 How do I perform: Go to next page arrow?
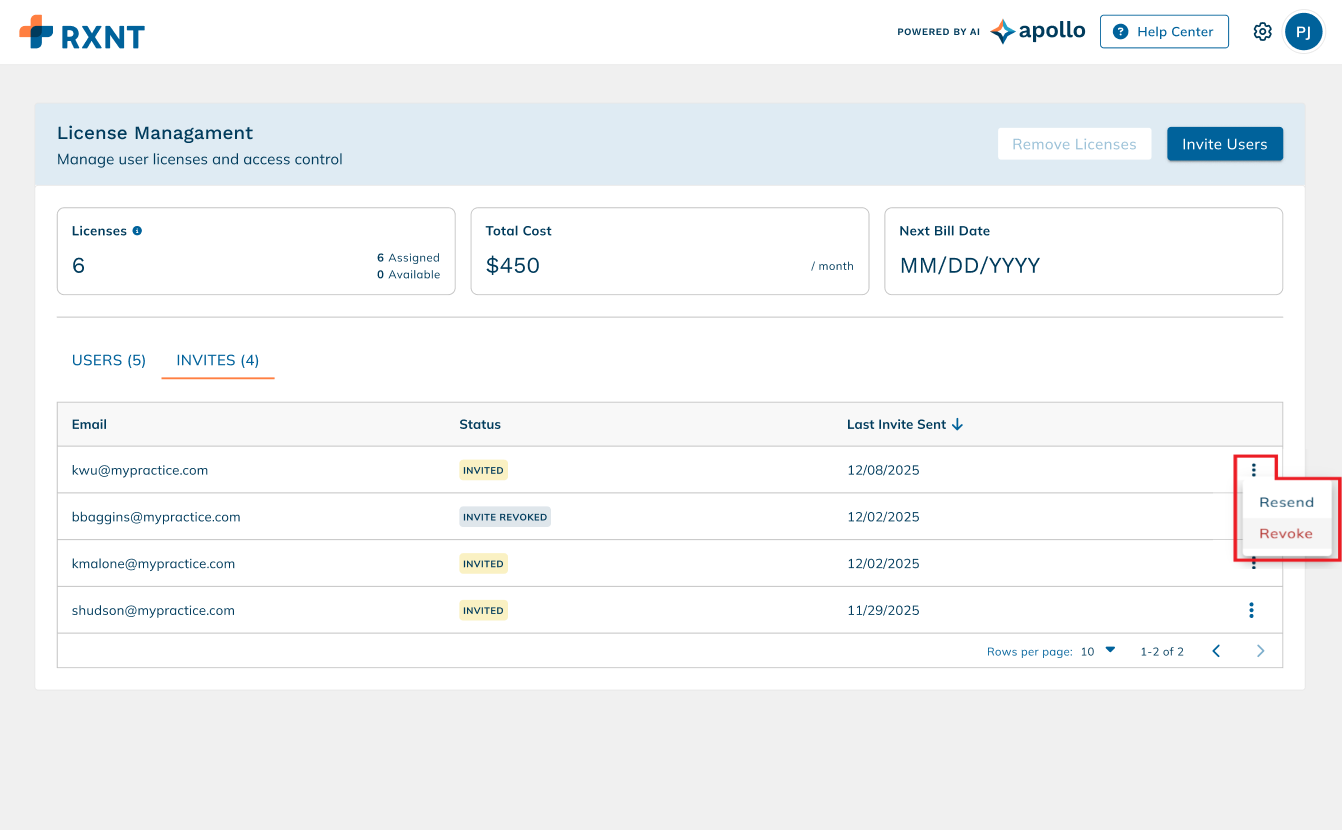1260,651
